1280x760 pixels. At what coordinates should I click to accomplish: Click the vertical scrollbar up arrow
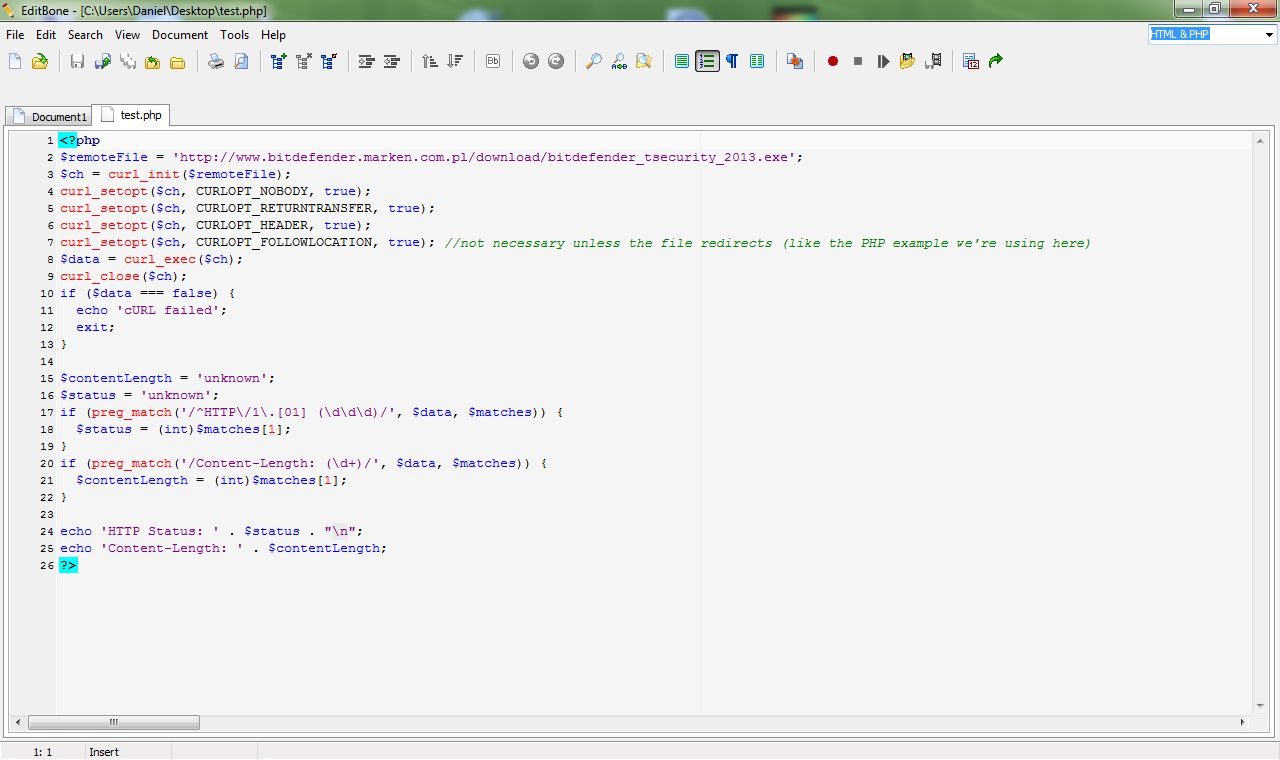pos(1259,140)
